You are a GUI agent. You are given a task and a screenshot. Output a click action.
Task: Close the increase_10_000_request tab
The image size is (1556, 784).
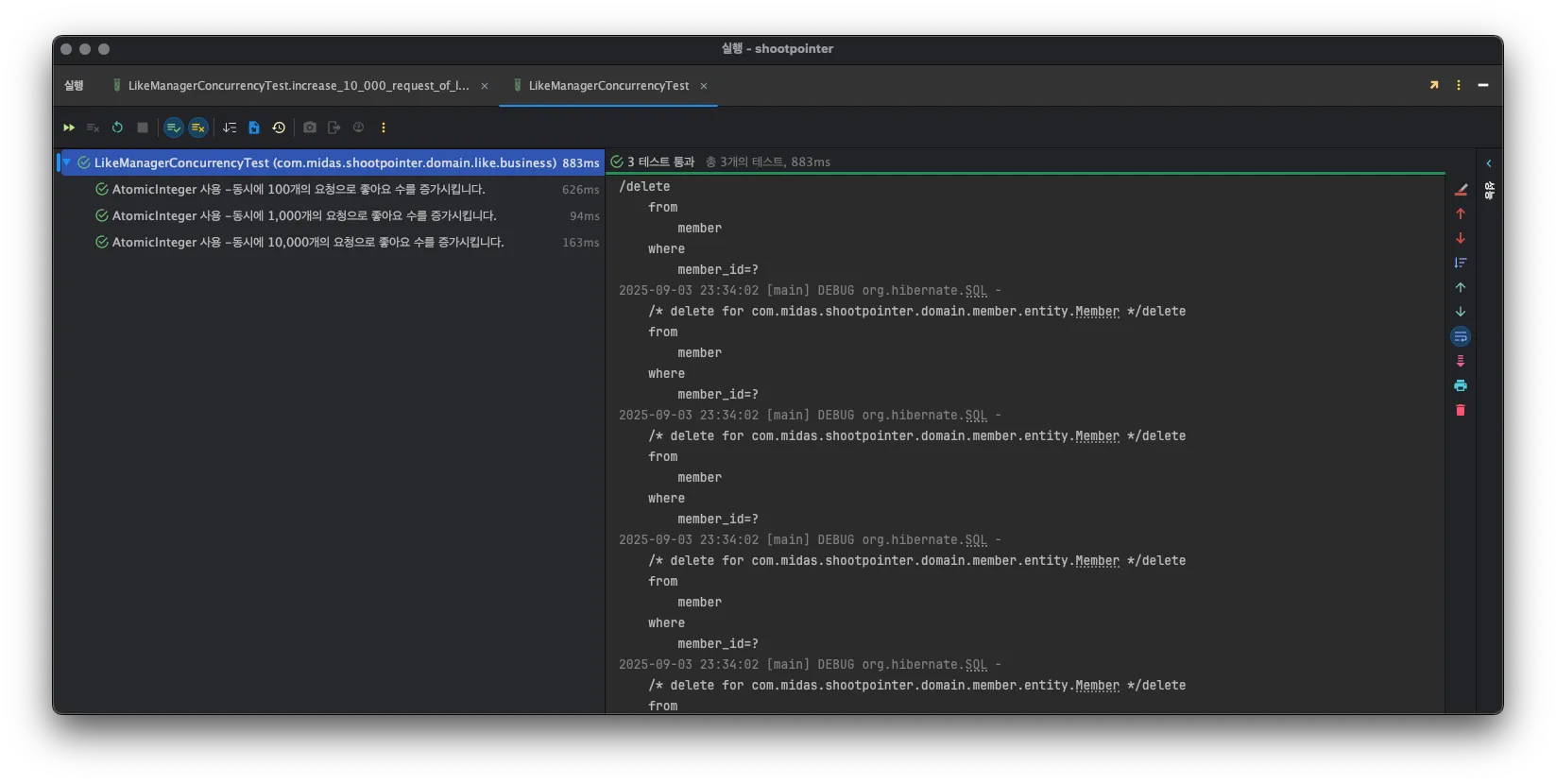pos(485,86)
